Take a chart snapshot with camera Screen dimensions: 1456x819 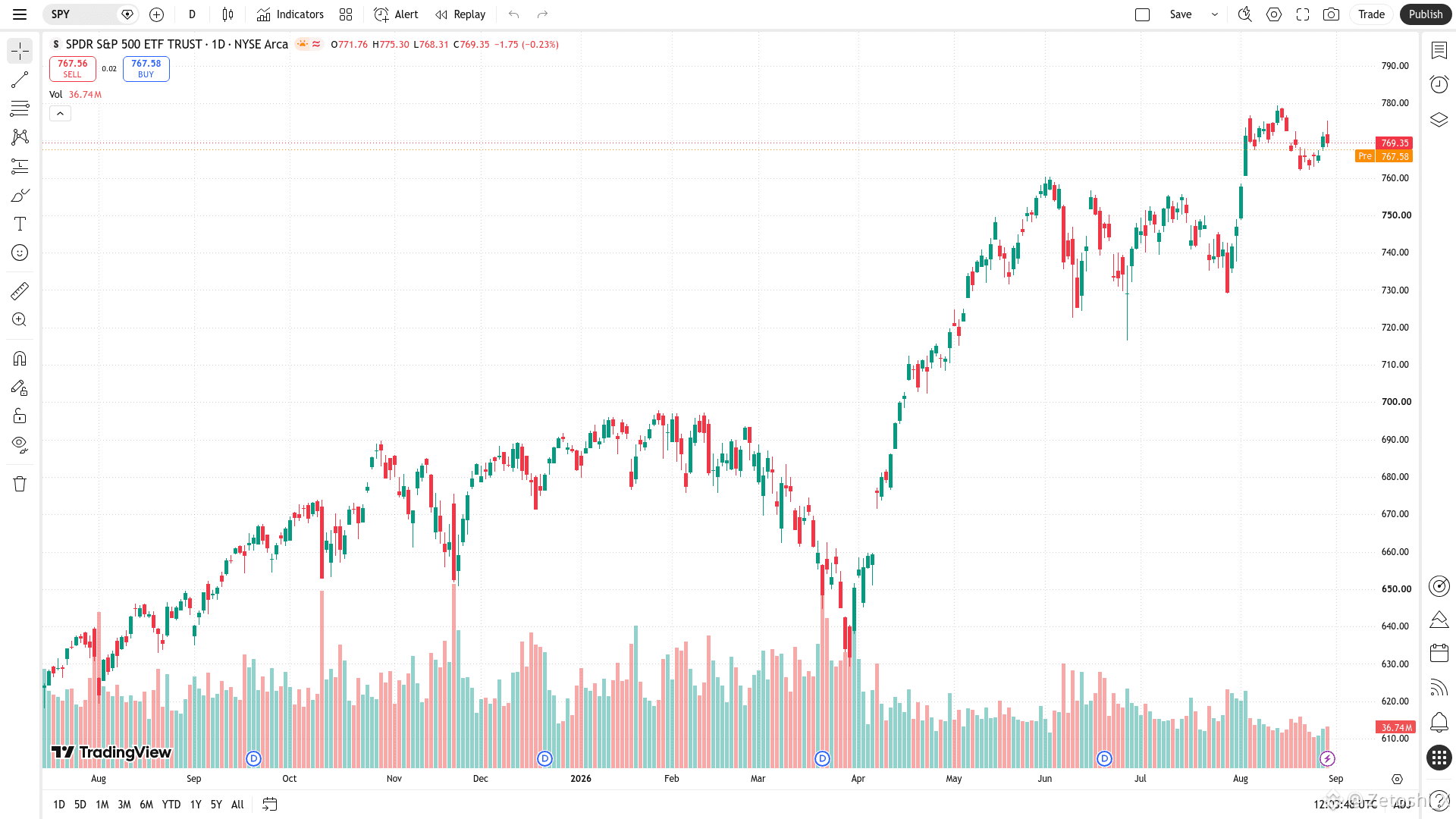(x=1331, y=14)
